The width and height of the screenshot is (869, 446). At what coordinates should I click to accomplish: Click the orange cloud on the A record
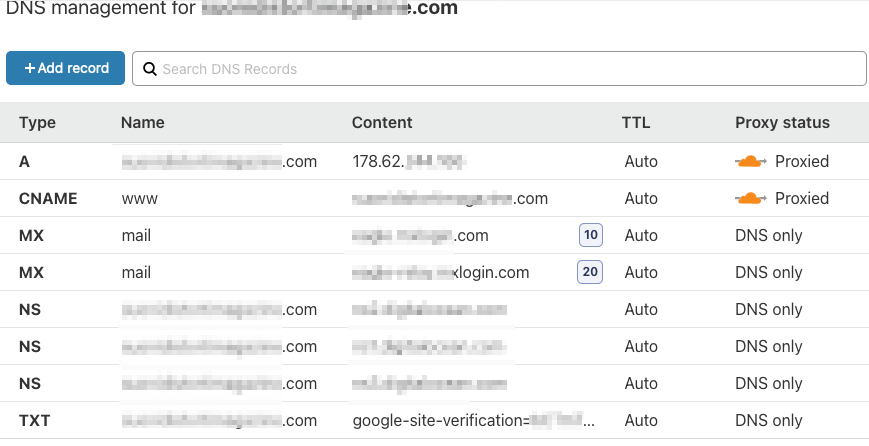tap(750, 161)
